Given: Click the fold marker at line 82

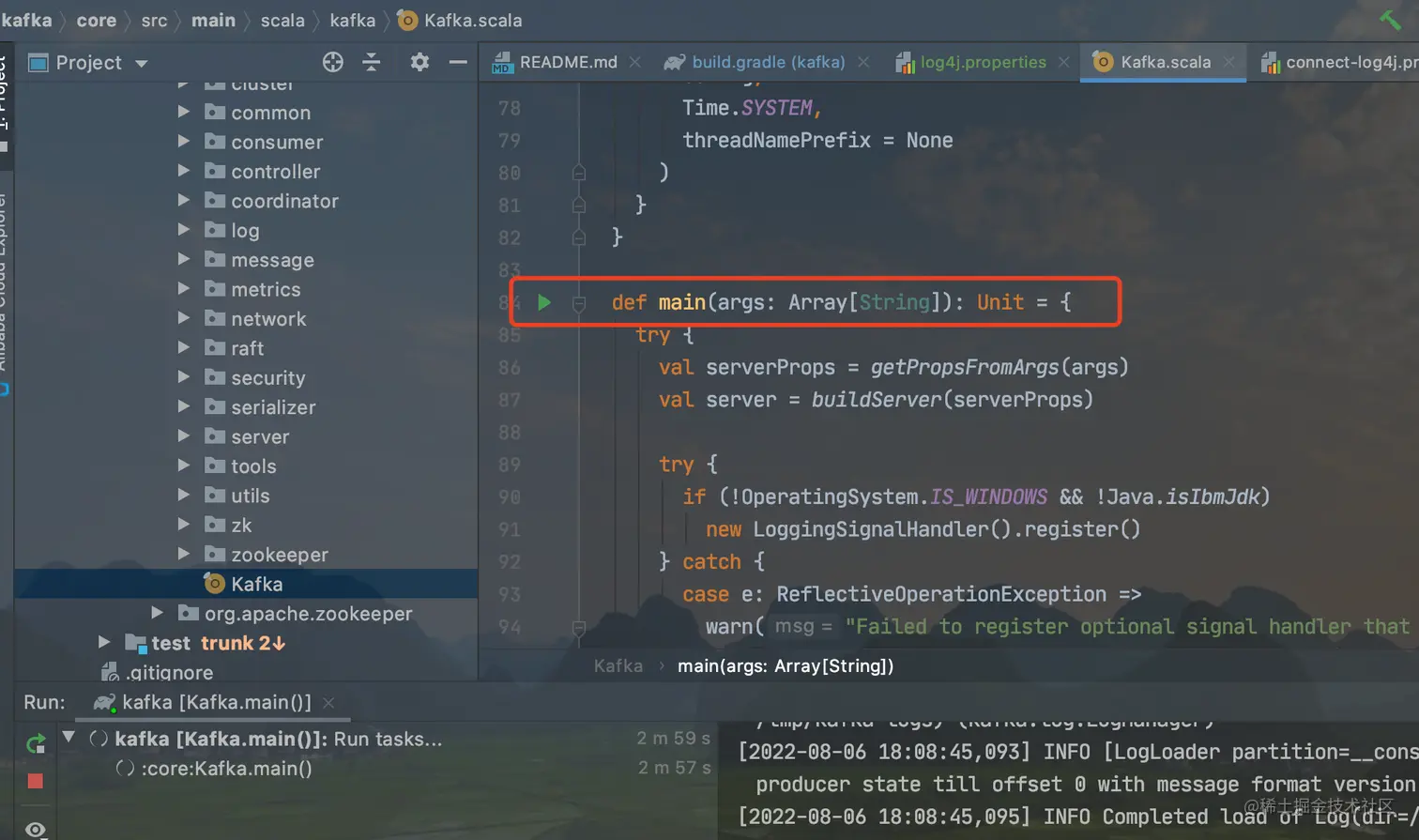Looking at the screenshot, I should (x=579, y=237).
